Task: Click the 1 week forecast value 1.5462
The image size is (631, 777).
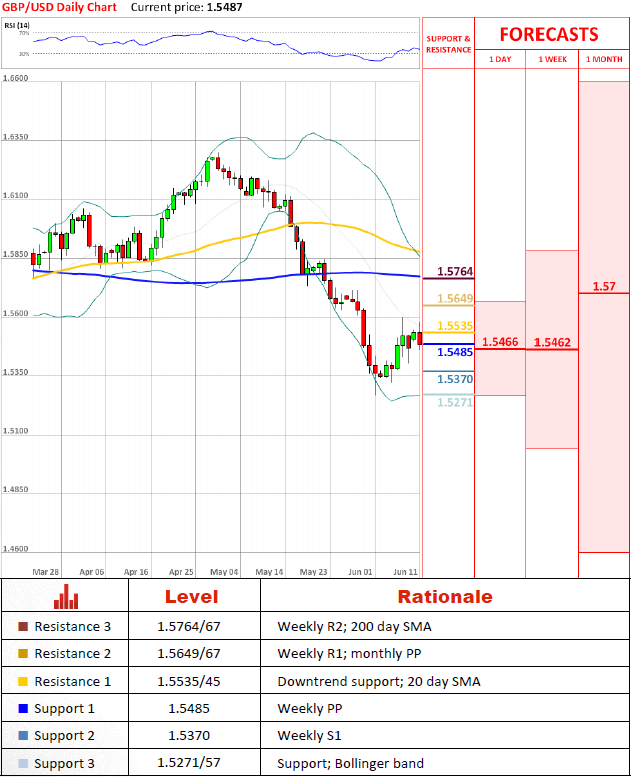Action: pyautogui.click(x=552, y=342)
